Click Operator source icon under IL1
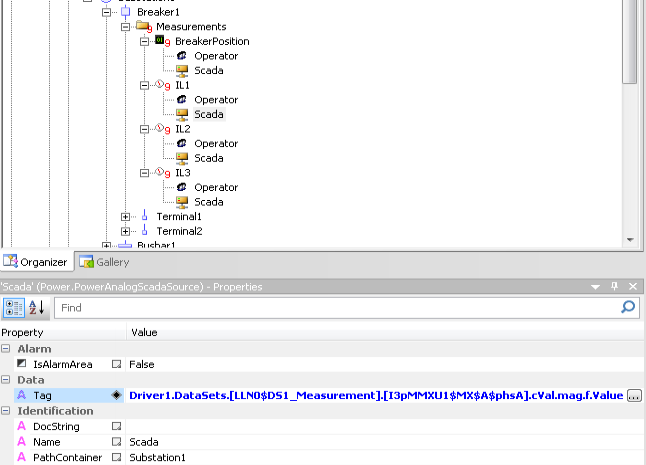Viewport: 646px width, 465px height. (x=182, y=99)
